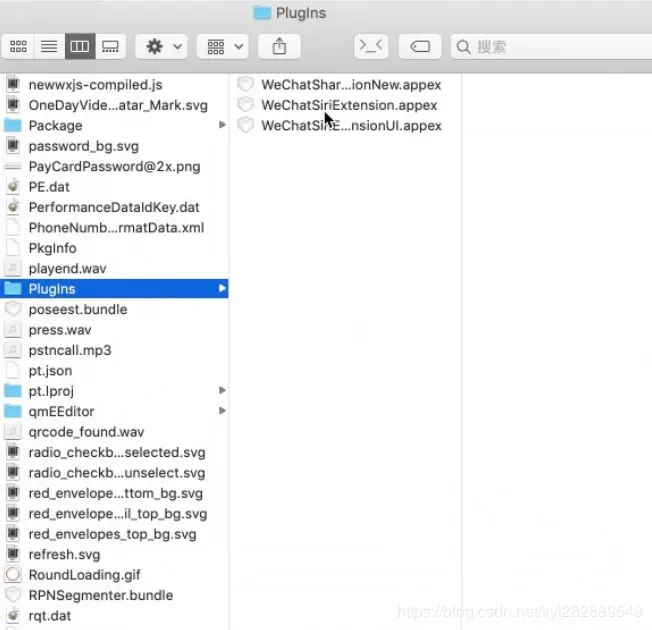
Task: Switch to icon view in toolbar
Action: 18,46
